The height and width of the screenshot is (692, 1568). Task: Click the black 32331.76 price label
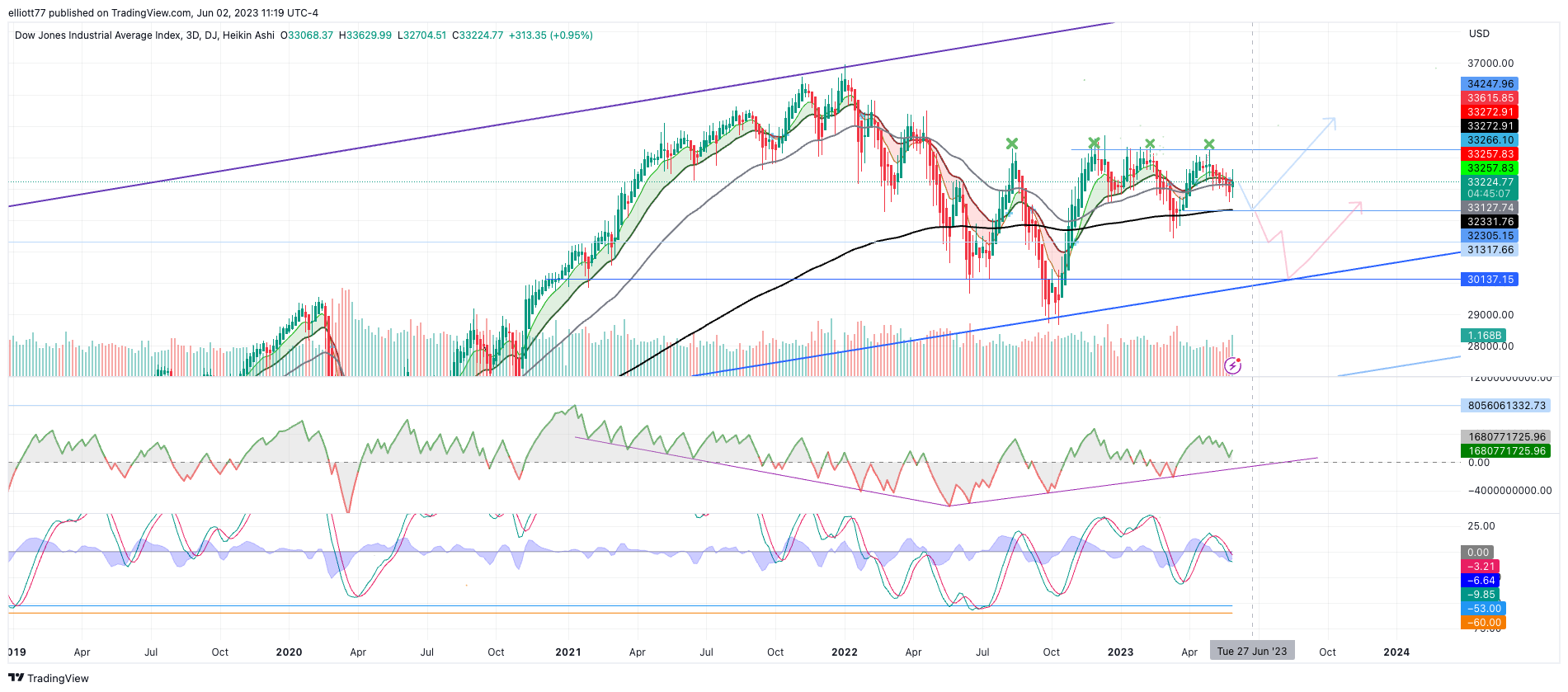point(1490,222)
